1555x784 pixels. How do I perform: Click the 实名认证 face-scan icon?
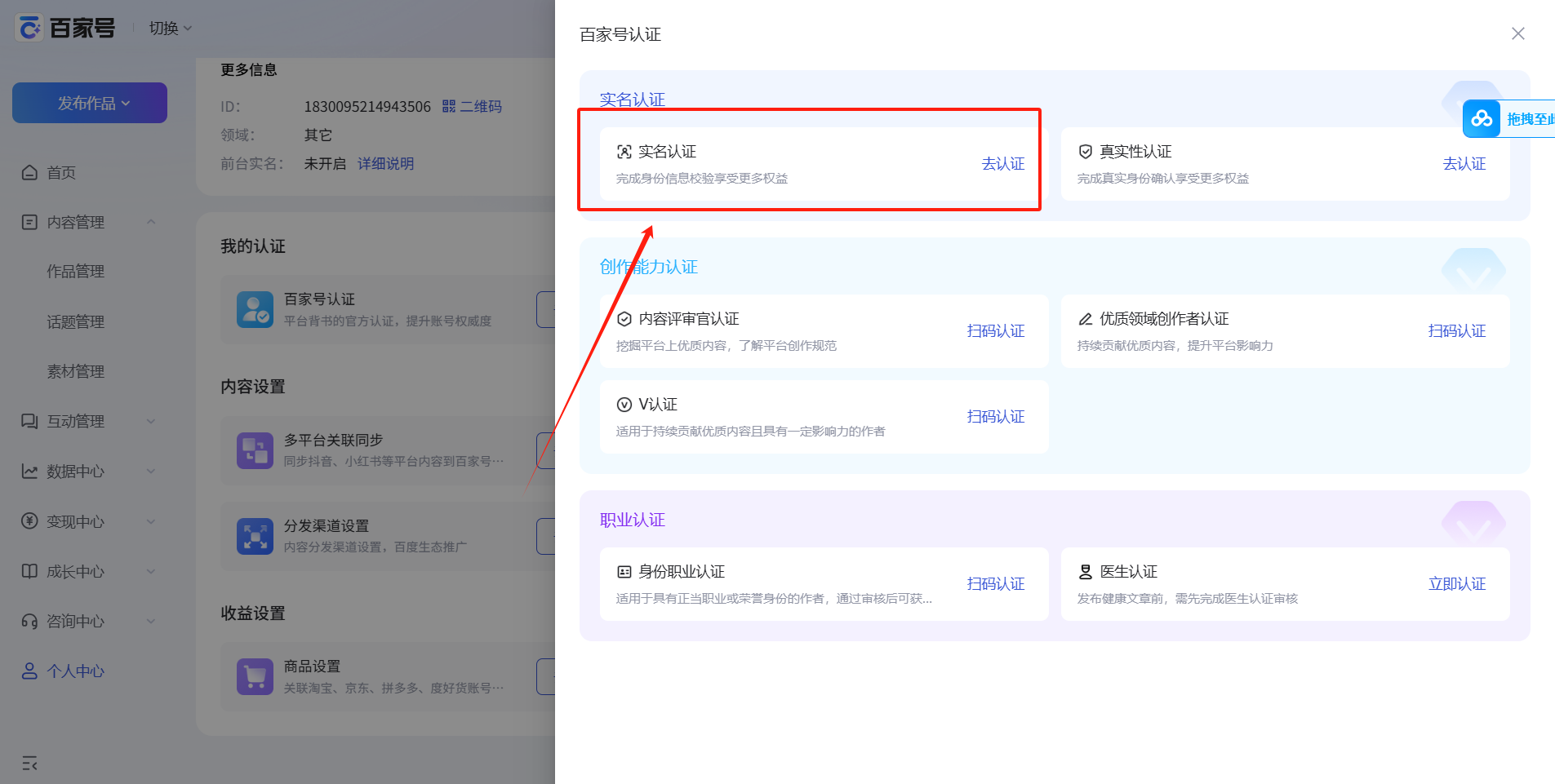[624, 152]
